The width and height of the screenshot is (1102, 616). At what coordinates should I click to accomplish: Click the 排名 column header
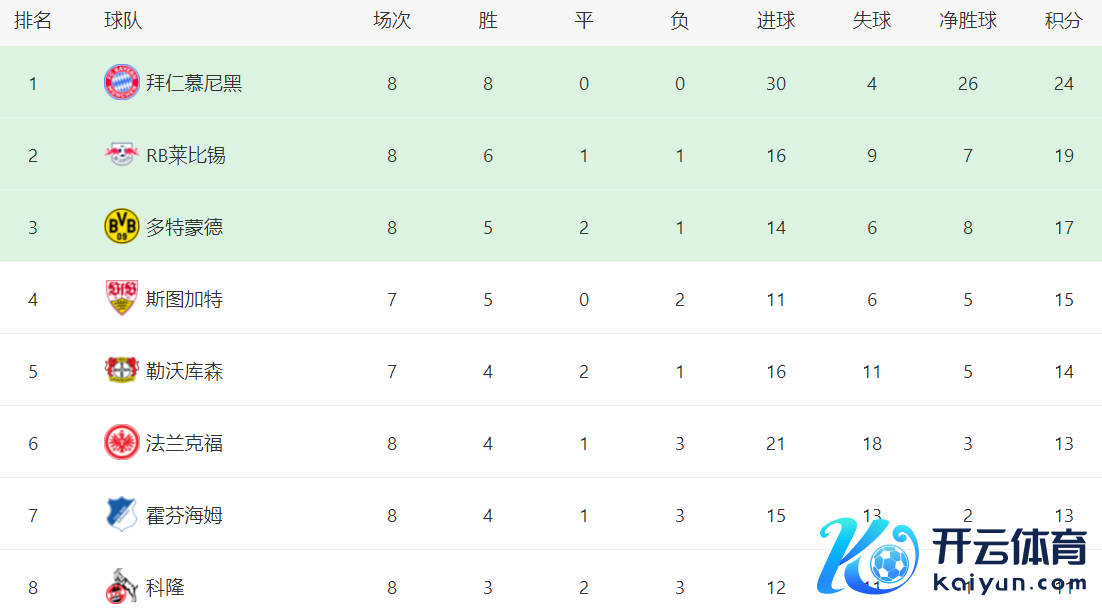click(33, 21)
